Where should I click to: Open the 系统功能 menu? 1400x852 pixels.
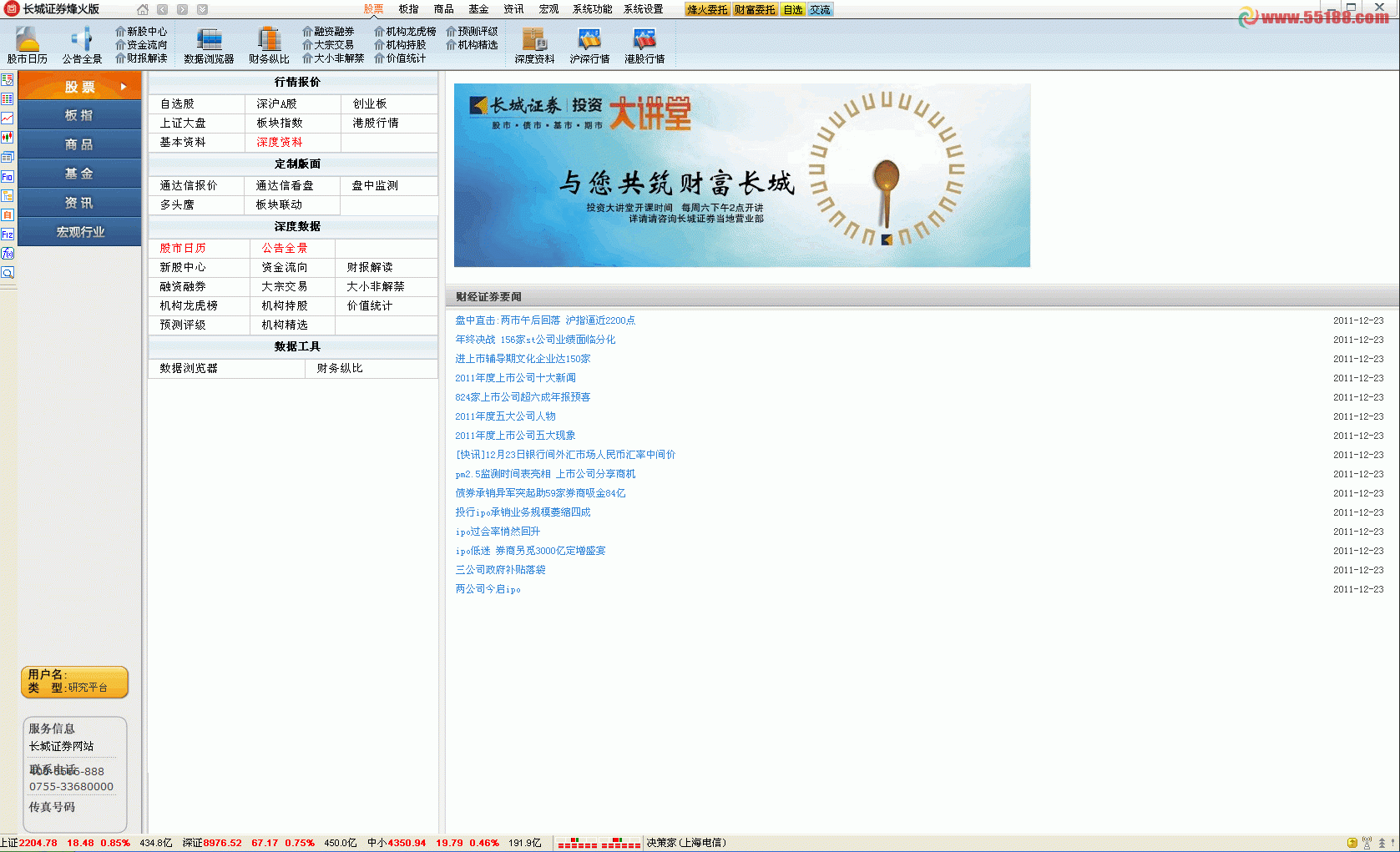point(593,9)
